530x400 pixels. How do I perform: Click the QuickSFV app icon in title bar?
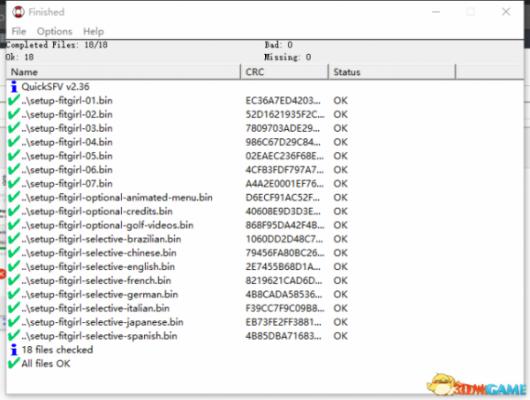point(18,12)
